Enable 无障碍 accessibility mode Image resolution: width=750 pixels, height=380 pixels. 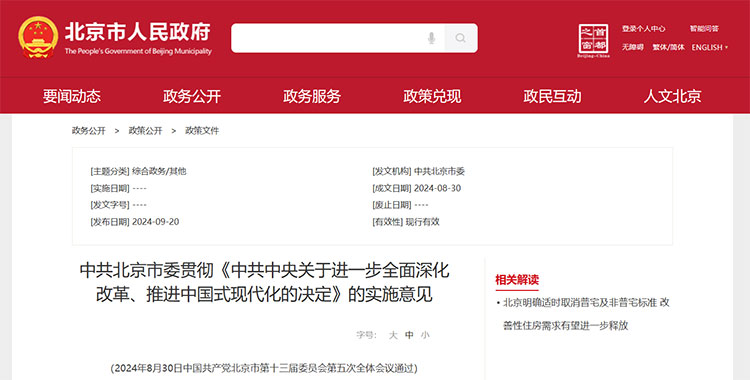click(x=632, y=47)
